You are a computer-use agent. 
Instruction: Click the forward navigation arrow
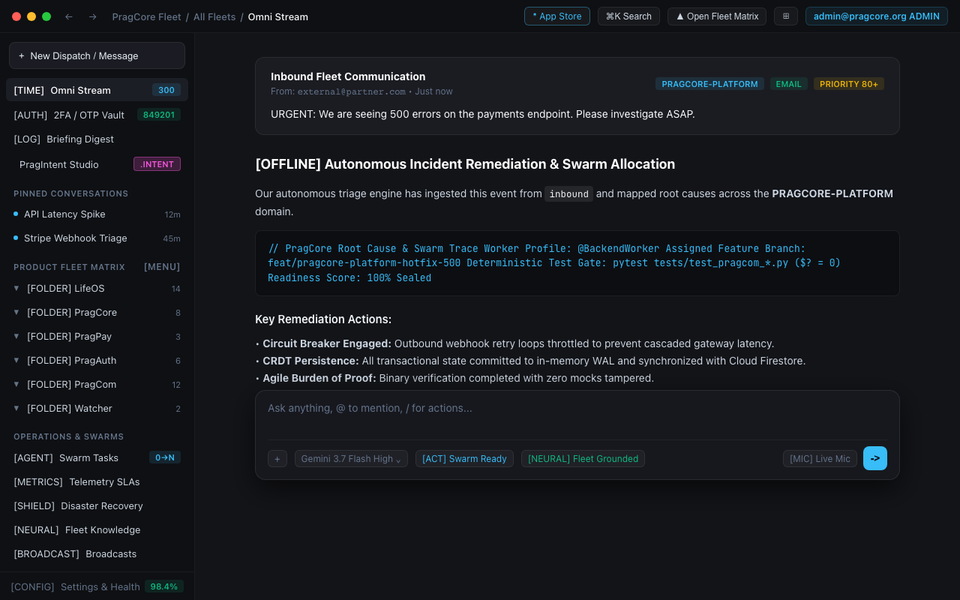tap(92, 17)
